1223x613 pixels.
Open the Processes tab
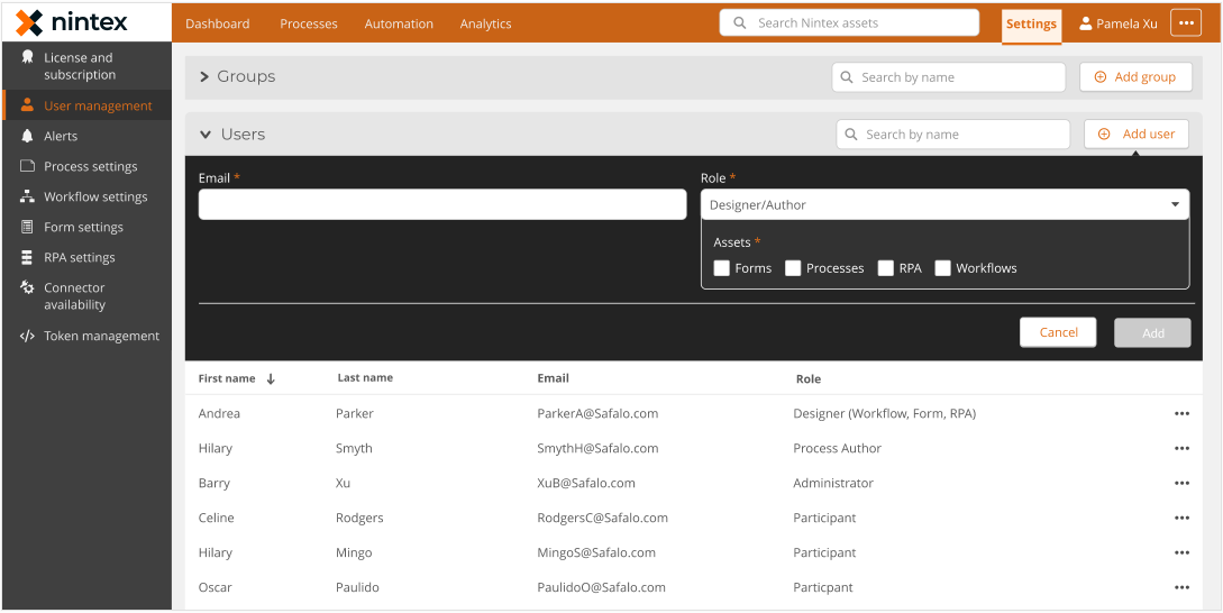click(x=309, y=24)
